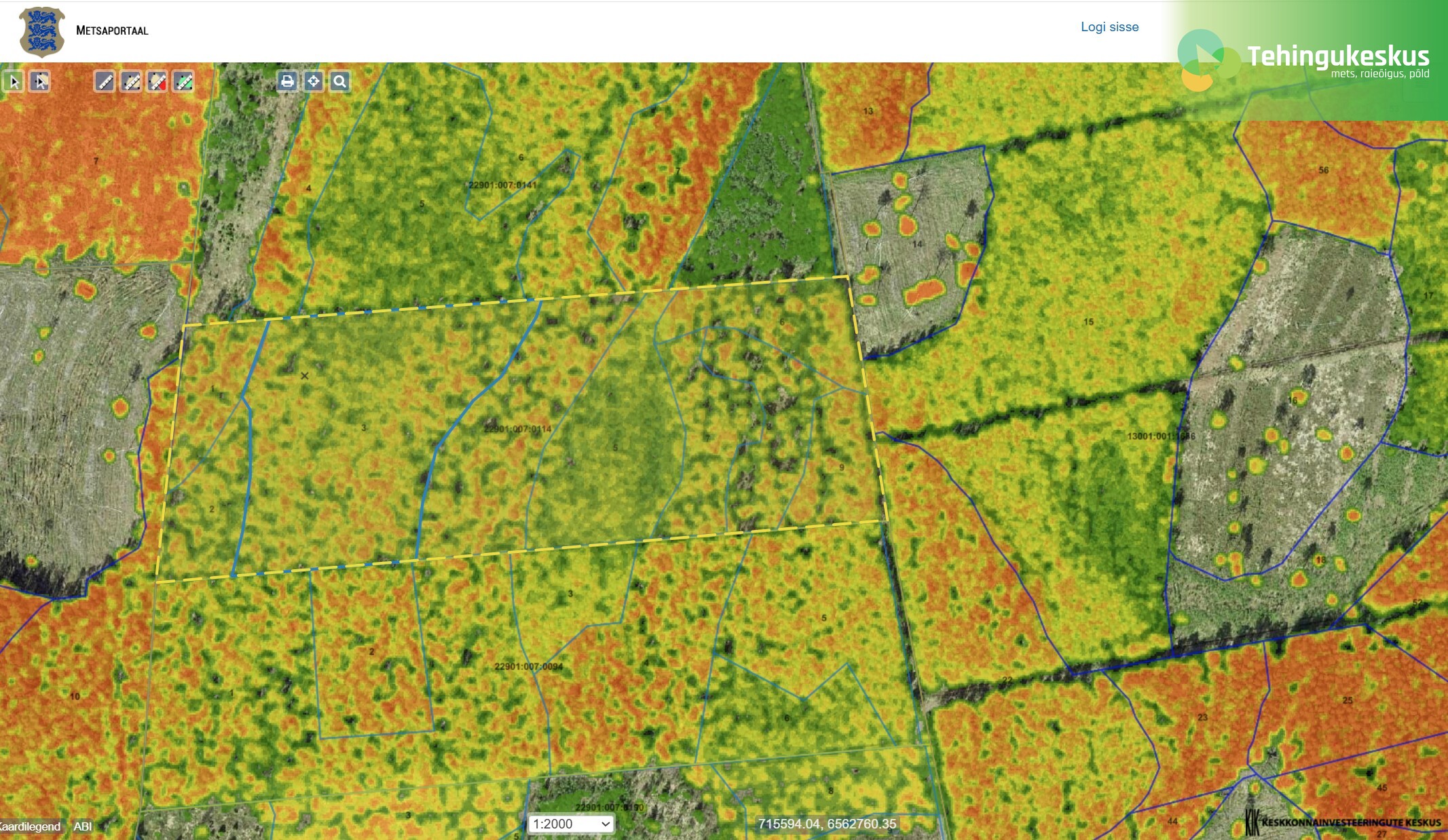Open the Kaardilegend panel
The image size is (1448, 840).
(30, 826)
